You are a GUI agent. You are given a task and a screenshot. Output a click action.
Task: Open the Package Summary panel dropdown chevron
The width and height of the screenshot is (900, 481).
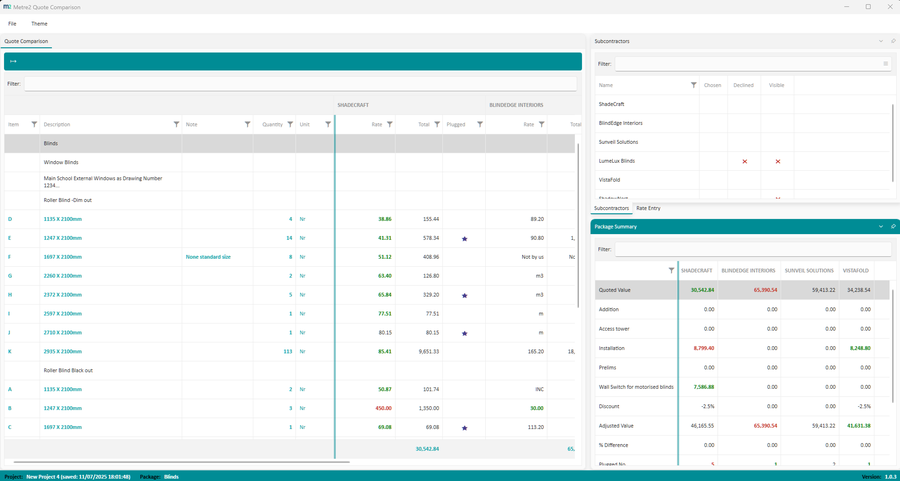881,227
